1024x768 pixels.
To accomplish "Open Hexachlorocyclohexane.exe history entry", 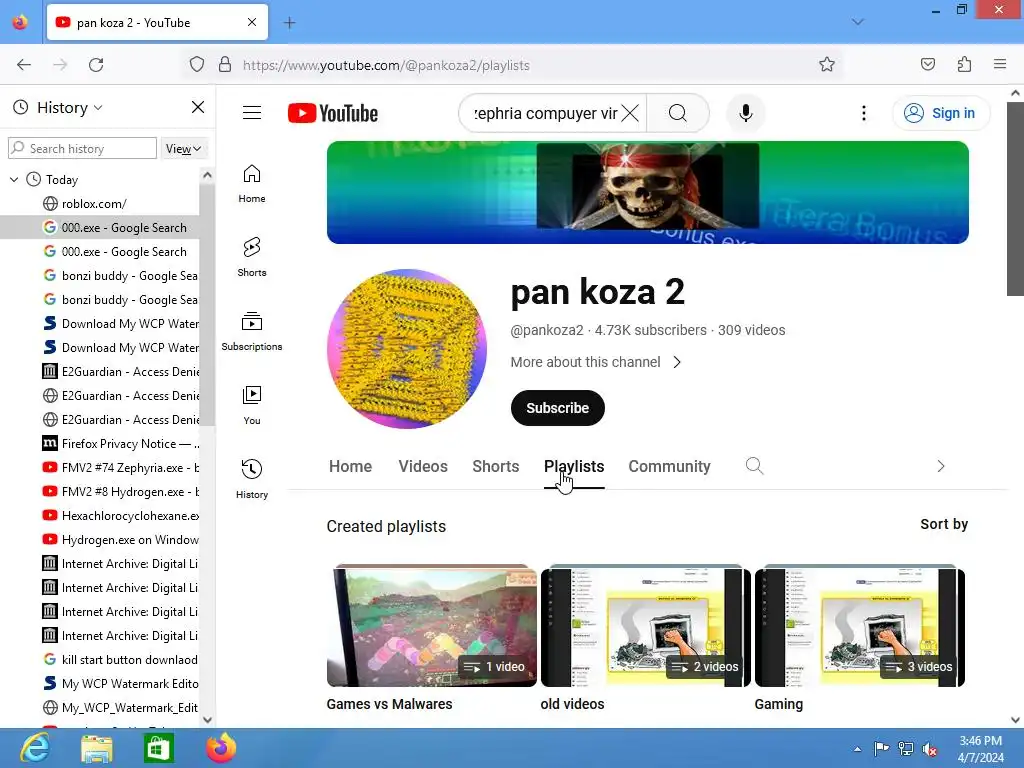I will (x=121, y=515).
